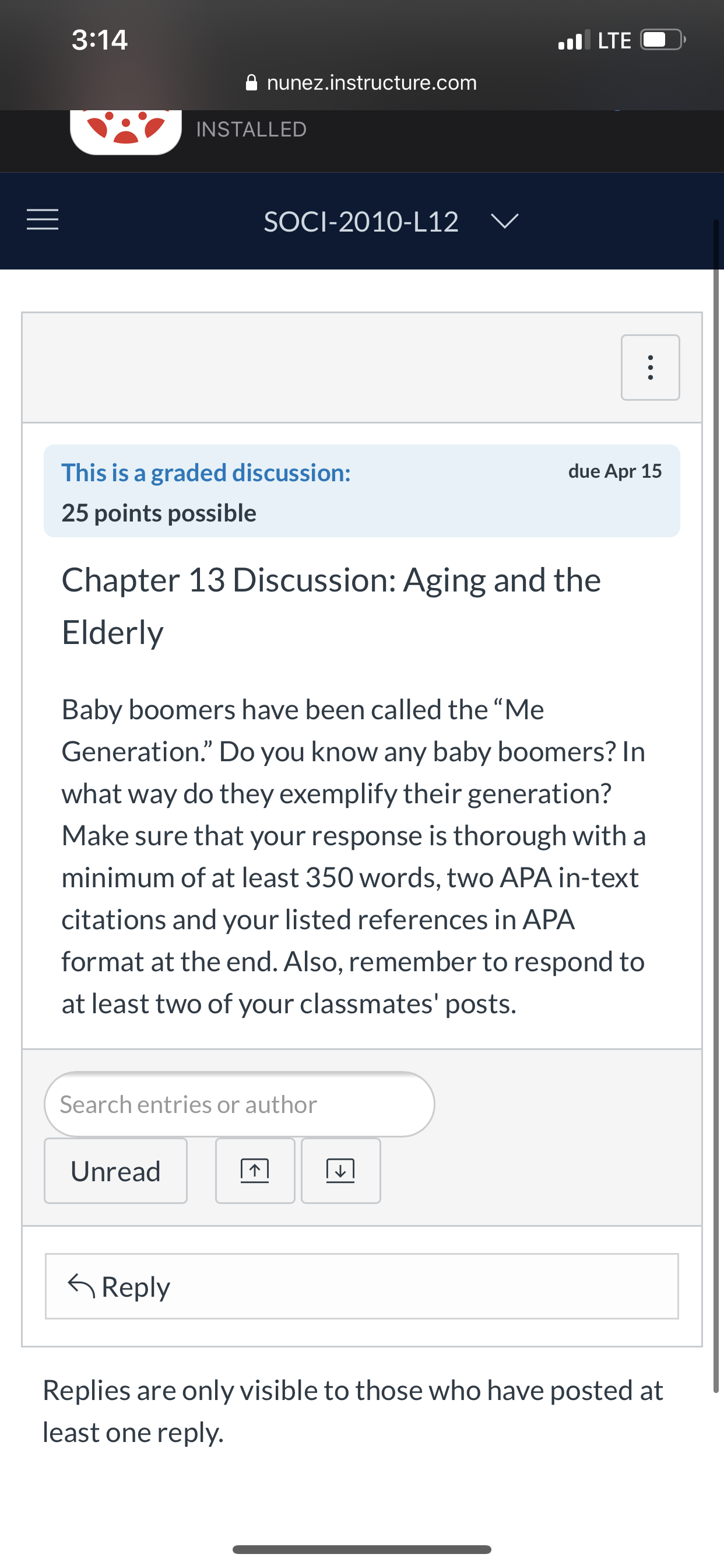Click the Reply box to respond
Screen dimensions: 724x1568
(x=361, y=1286)
